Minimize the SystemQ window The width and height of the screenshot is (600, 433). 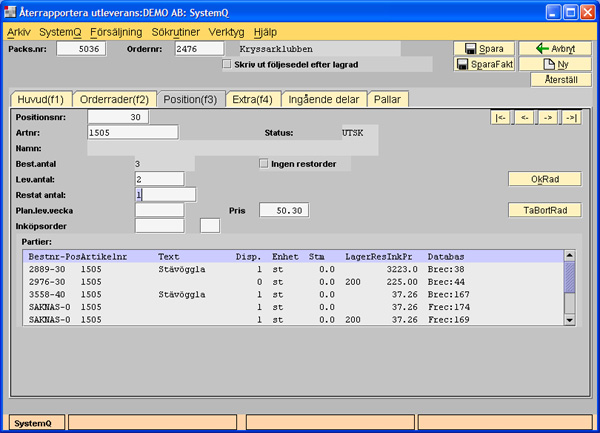point(553,13)
